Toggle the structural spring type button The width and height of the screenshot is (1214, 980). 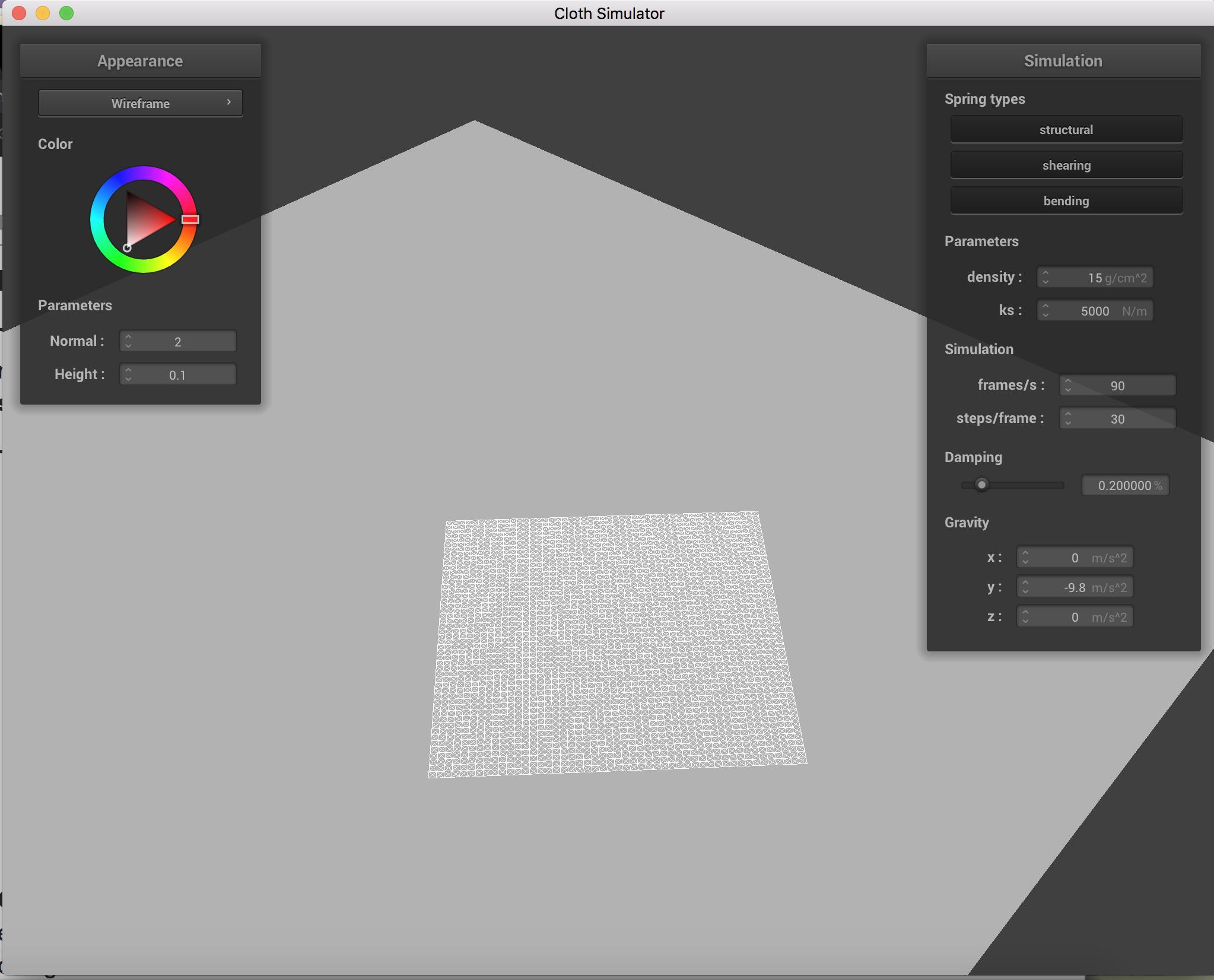click(1066, 130)
